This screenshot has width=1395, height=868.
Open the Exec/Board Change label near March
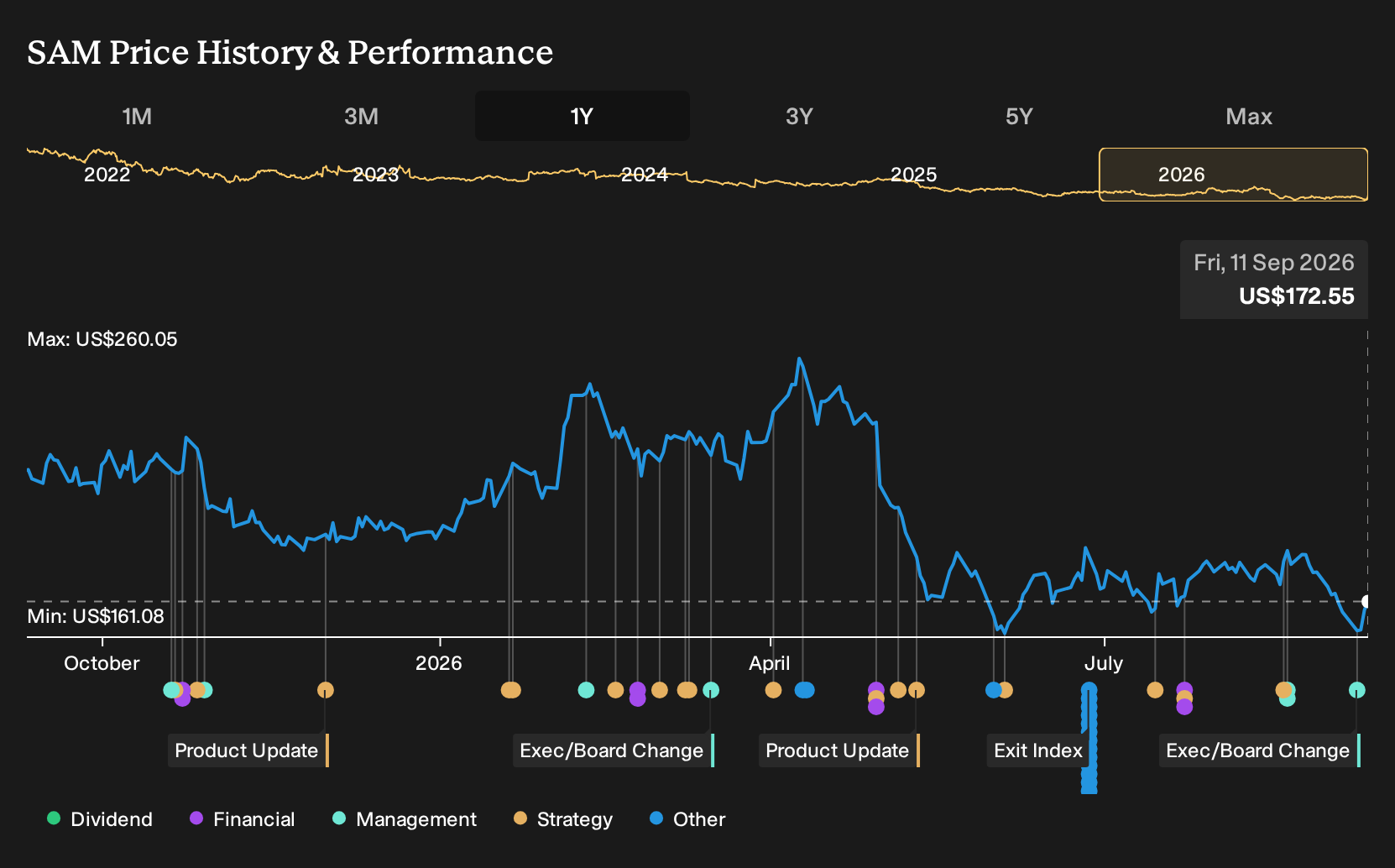point(614,750)
